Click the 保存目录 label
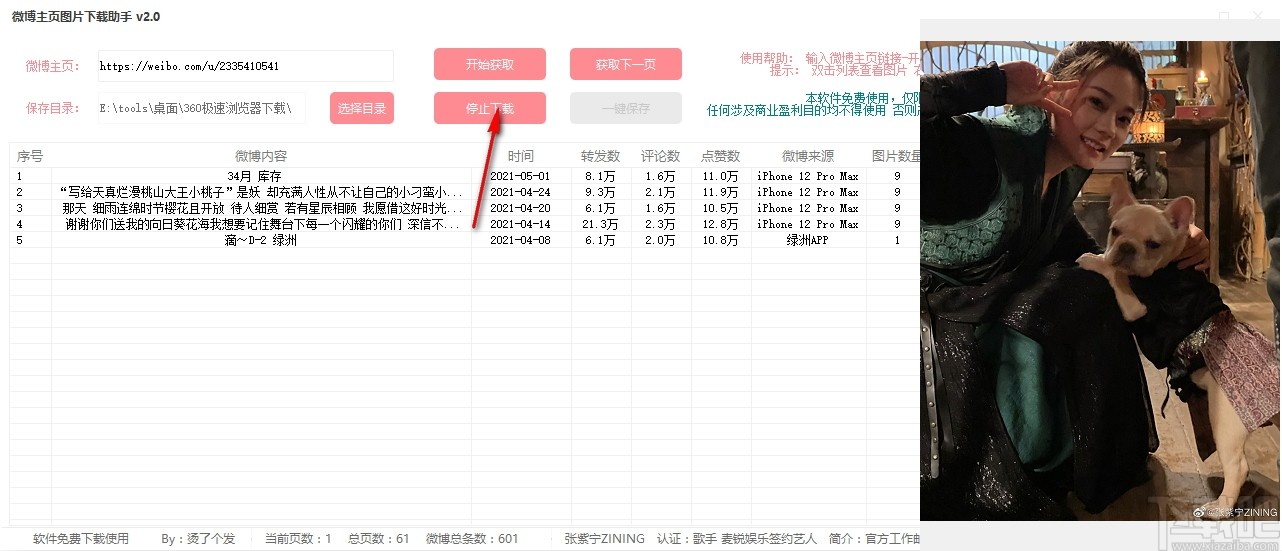The image size is (1282, 551). (53, 108)
